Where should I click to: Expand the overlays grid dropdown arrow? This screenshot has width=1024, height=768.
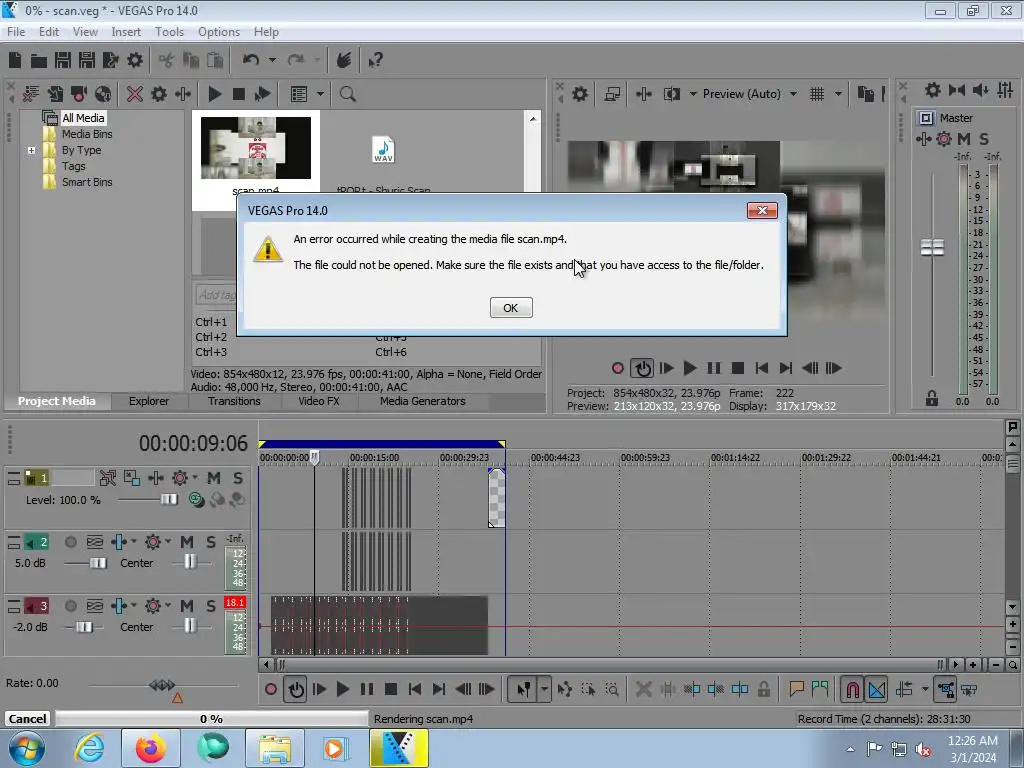pyautogui.click(x=838, y=94)
